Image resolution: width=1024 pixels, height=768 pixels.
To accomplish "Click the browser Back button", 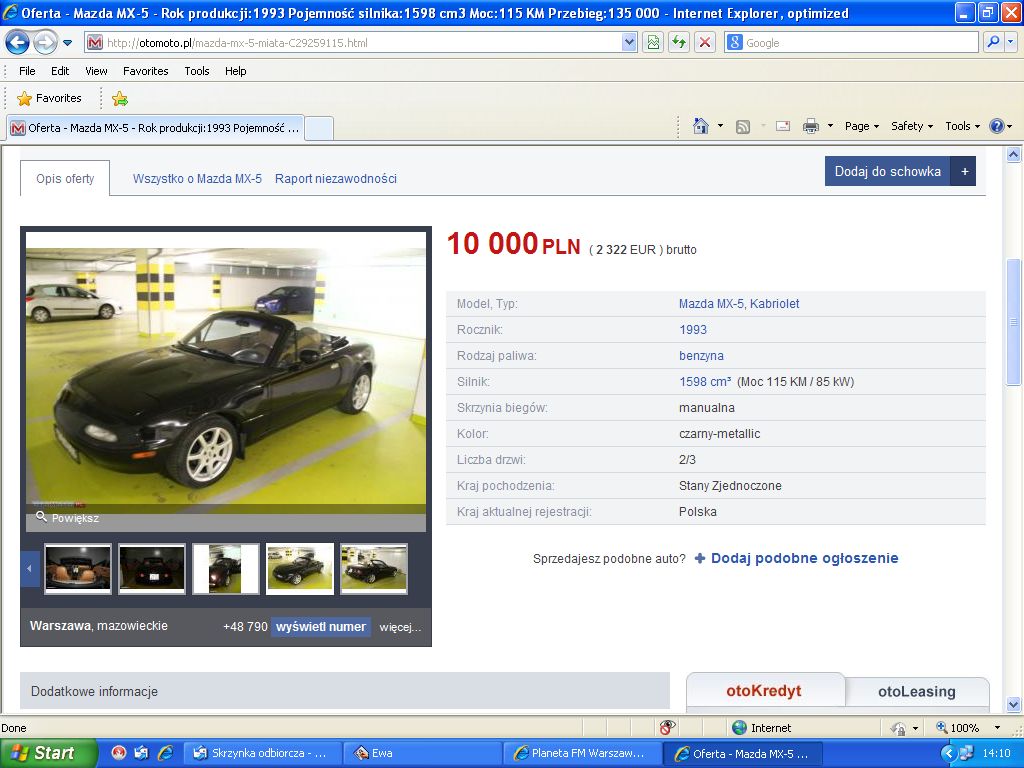I will (17, 43).
